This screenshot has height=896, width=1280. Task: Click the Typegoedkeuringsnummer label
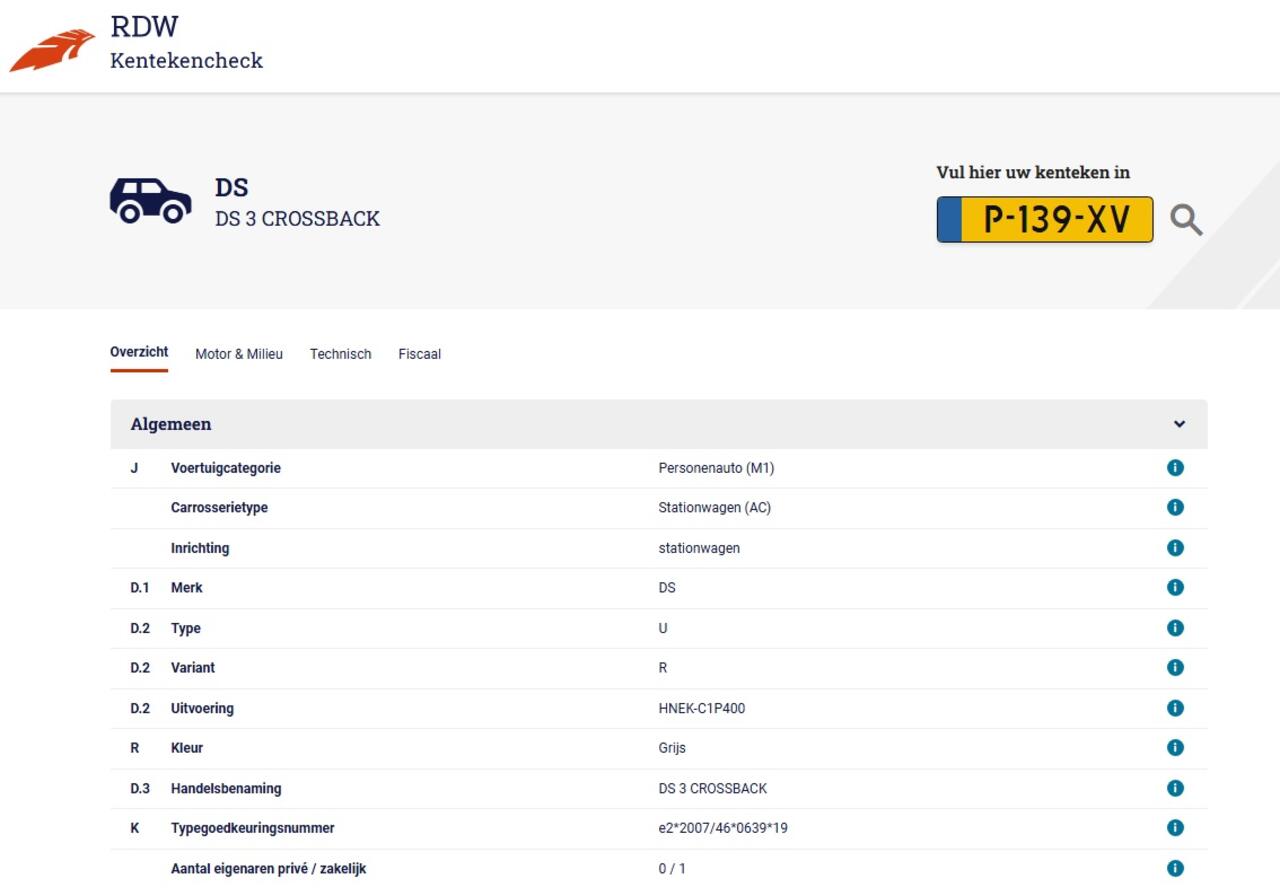[x=253, y=828]
